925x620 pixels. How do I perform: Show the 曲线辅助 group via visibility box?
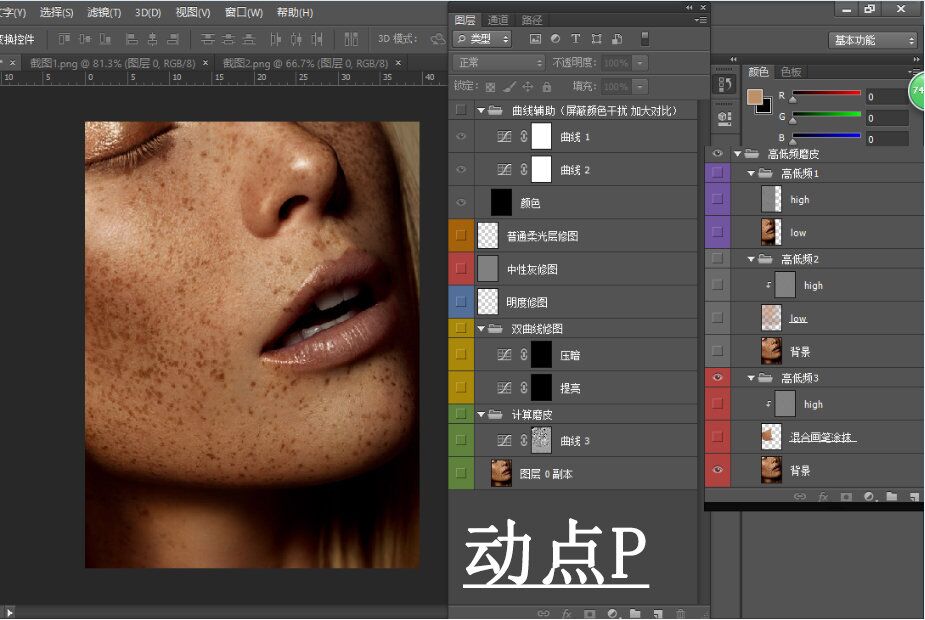(460, 110)
